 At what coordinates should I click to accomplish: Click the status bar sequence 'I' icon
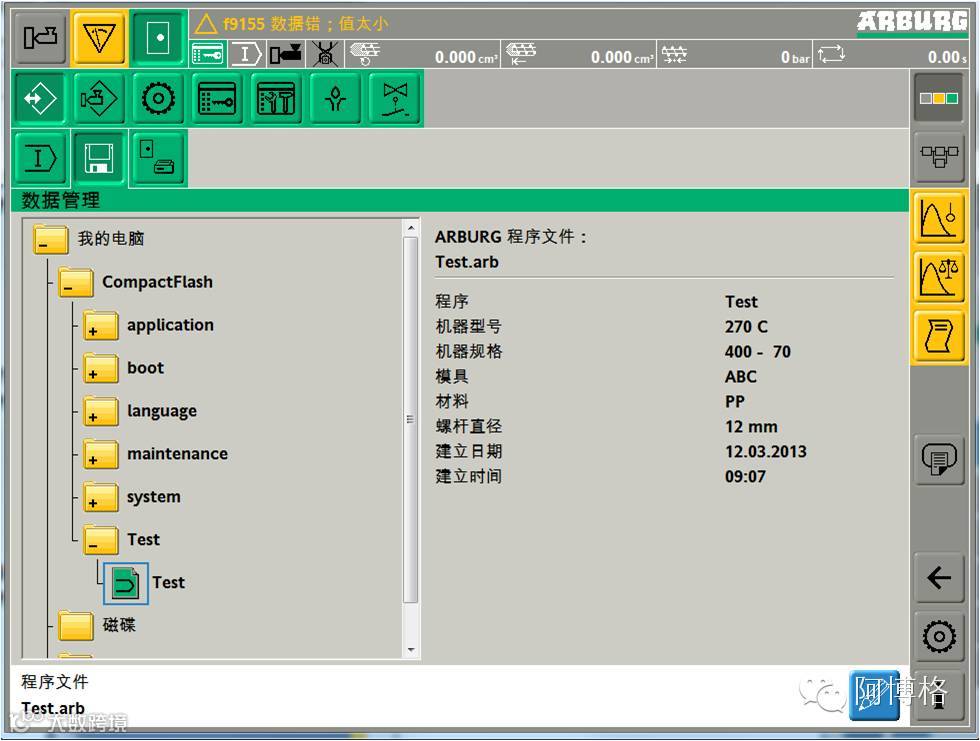point(246,54)
